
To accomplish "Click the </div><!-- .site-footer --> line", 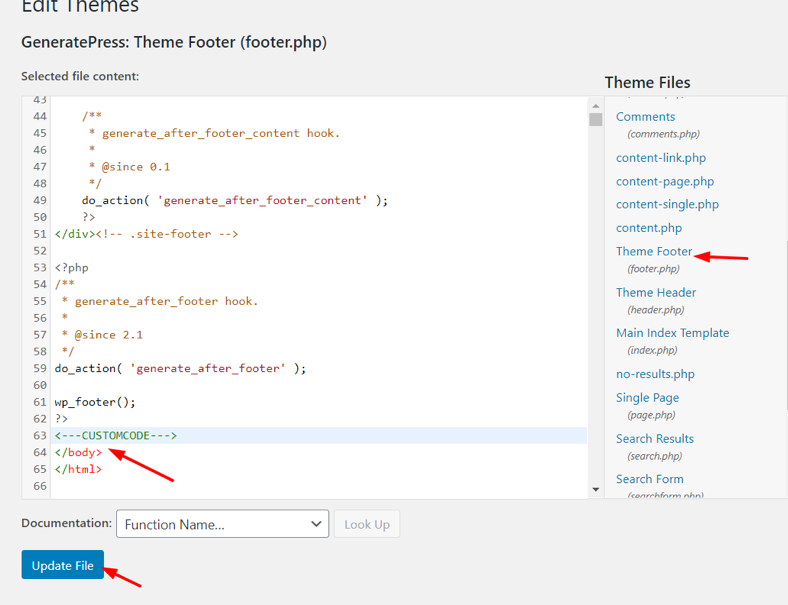I will pyautogui.click(x=146, y=234).
